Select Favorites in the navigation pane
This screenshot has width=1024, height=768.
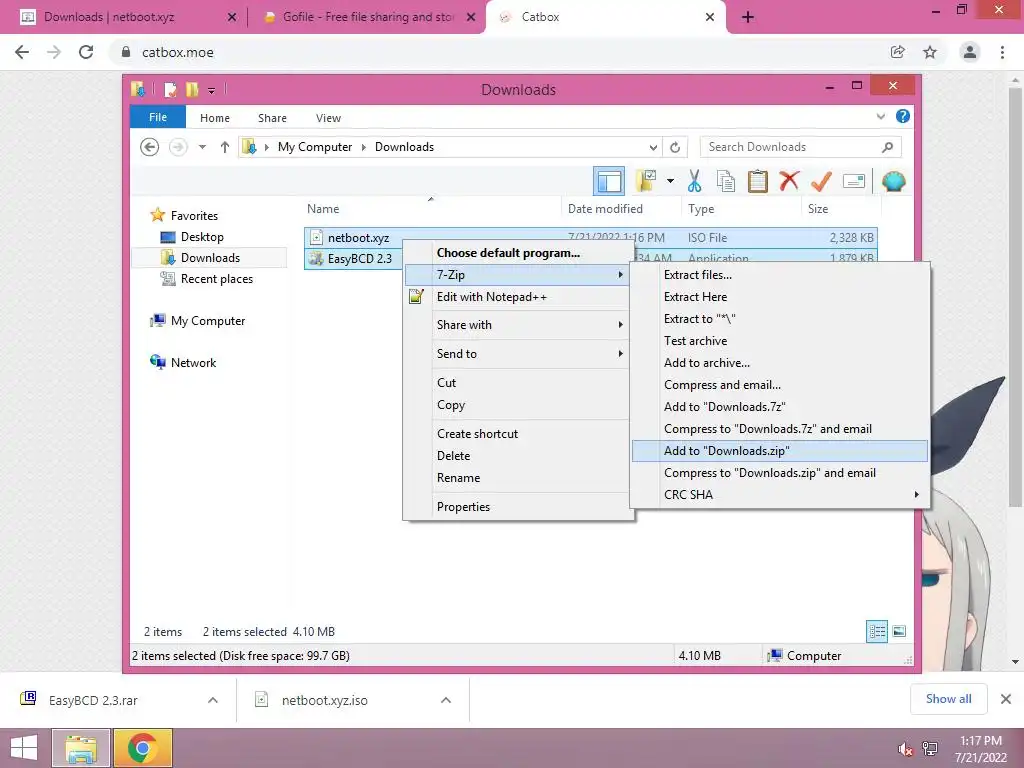coord(194,216)
